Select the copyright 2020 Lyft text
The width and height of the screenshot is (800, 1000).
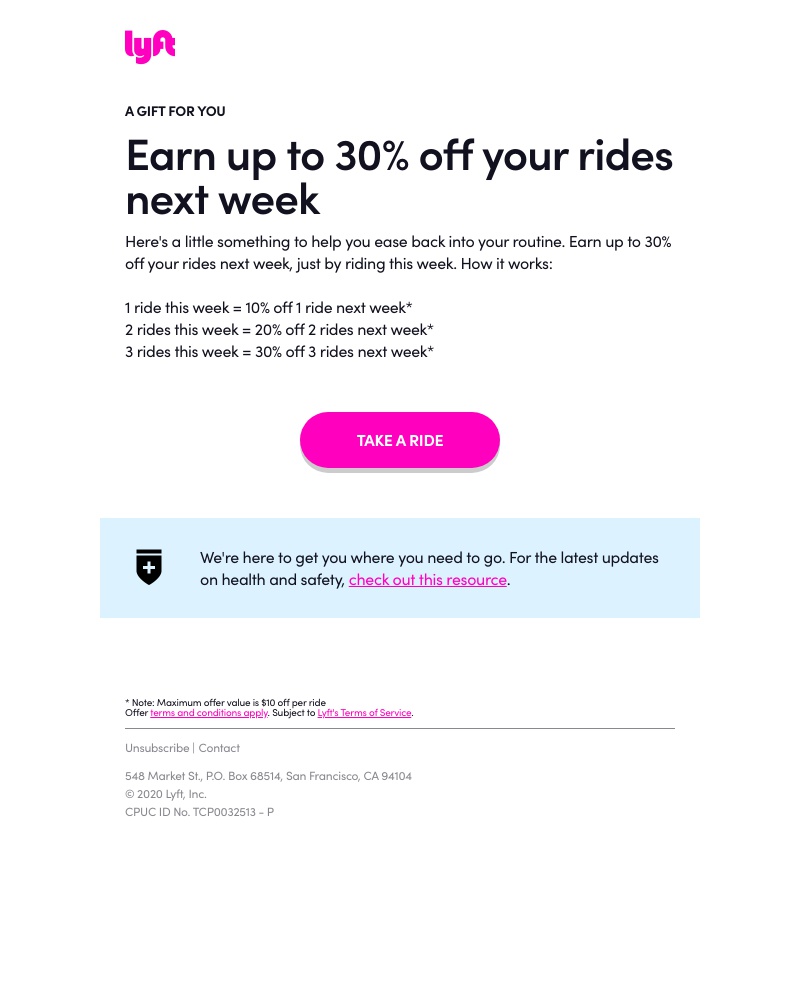[168, 793]
